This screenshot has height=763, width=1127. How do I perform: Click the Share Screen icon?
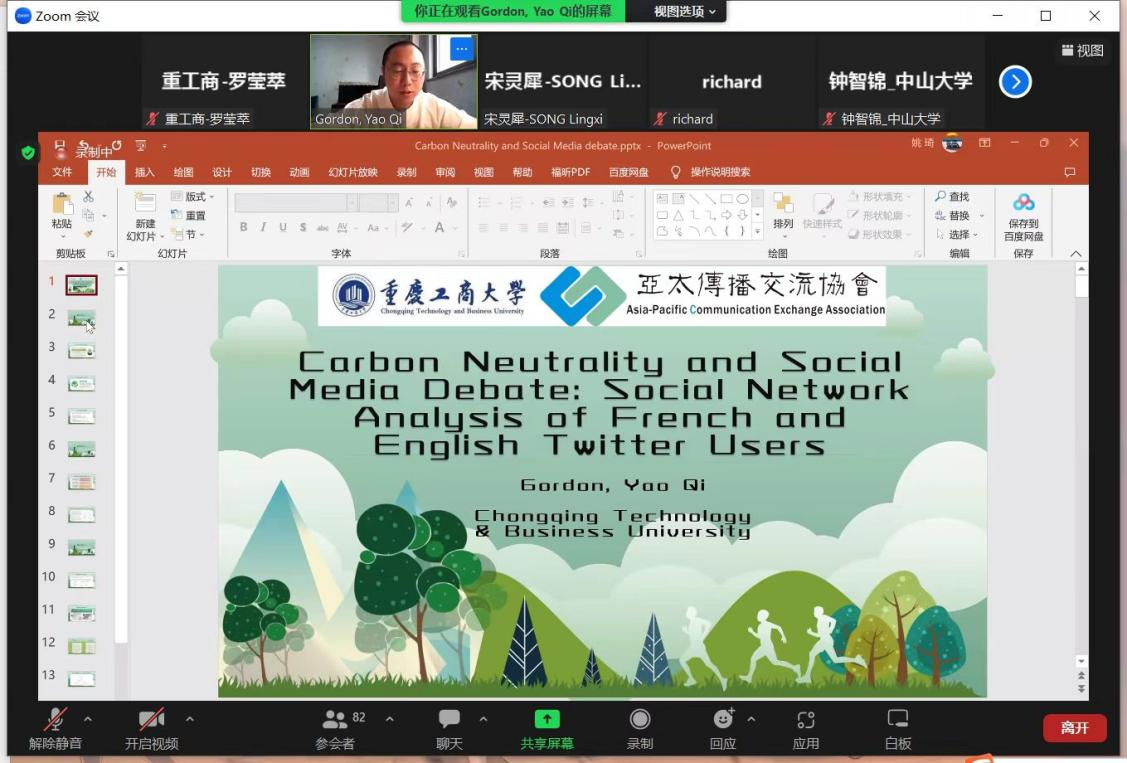pyautogui.click(x=547, y=720)
